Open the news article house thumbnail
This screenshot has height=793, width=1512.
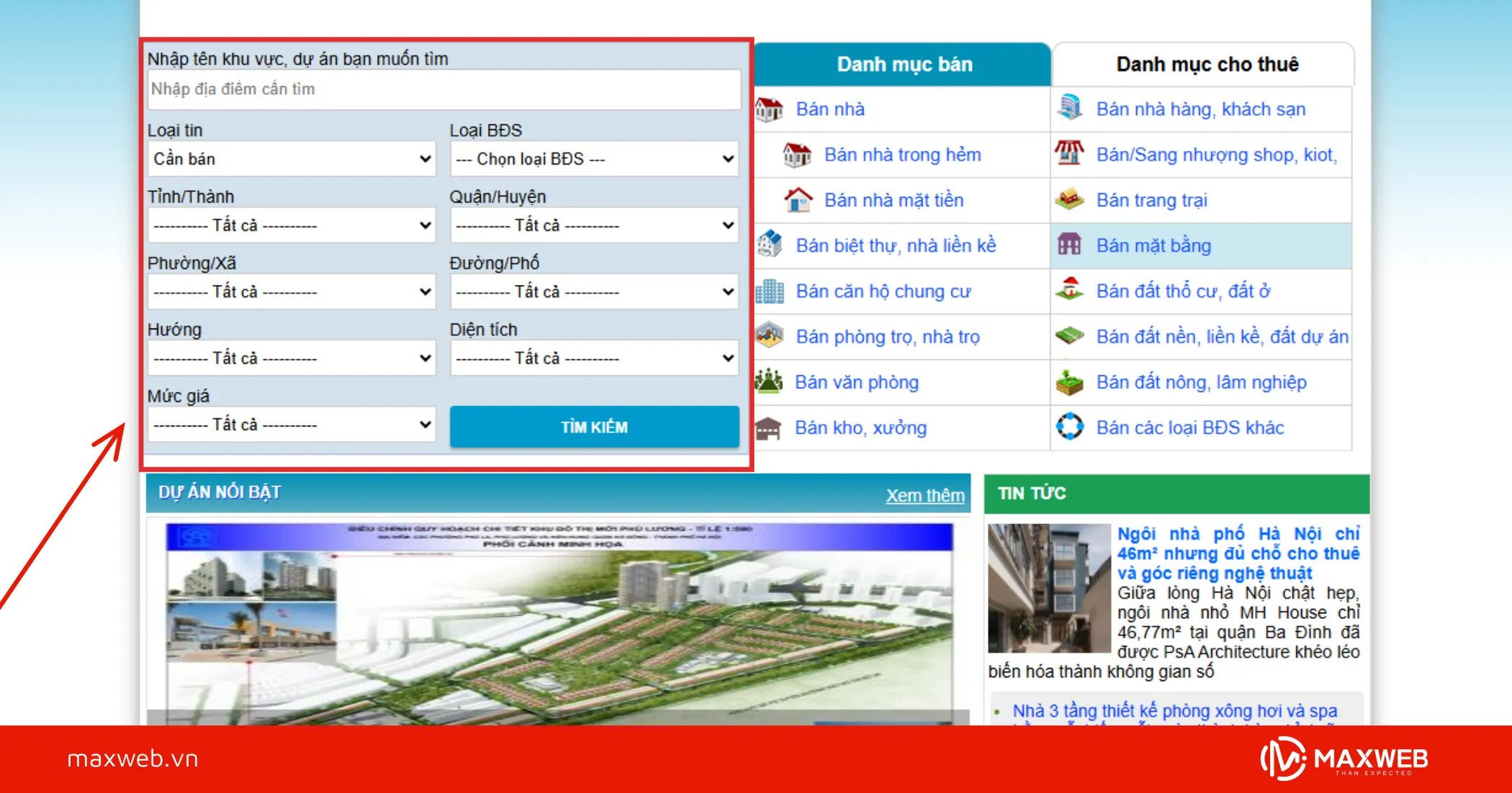click(x=1049, y=588)
